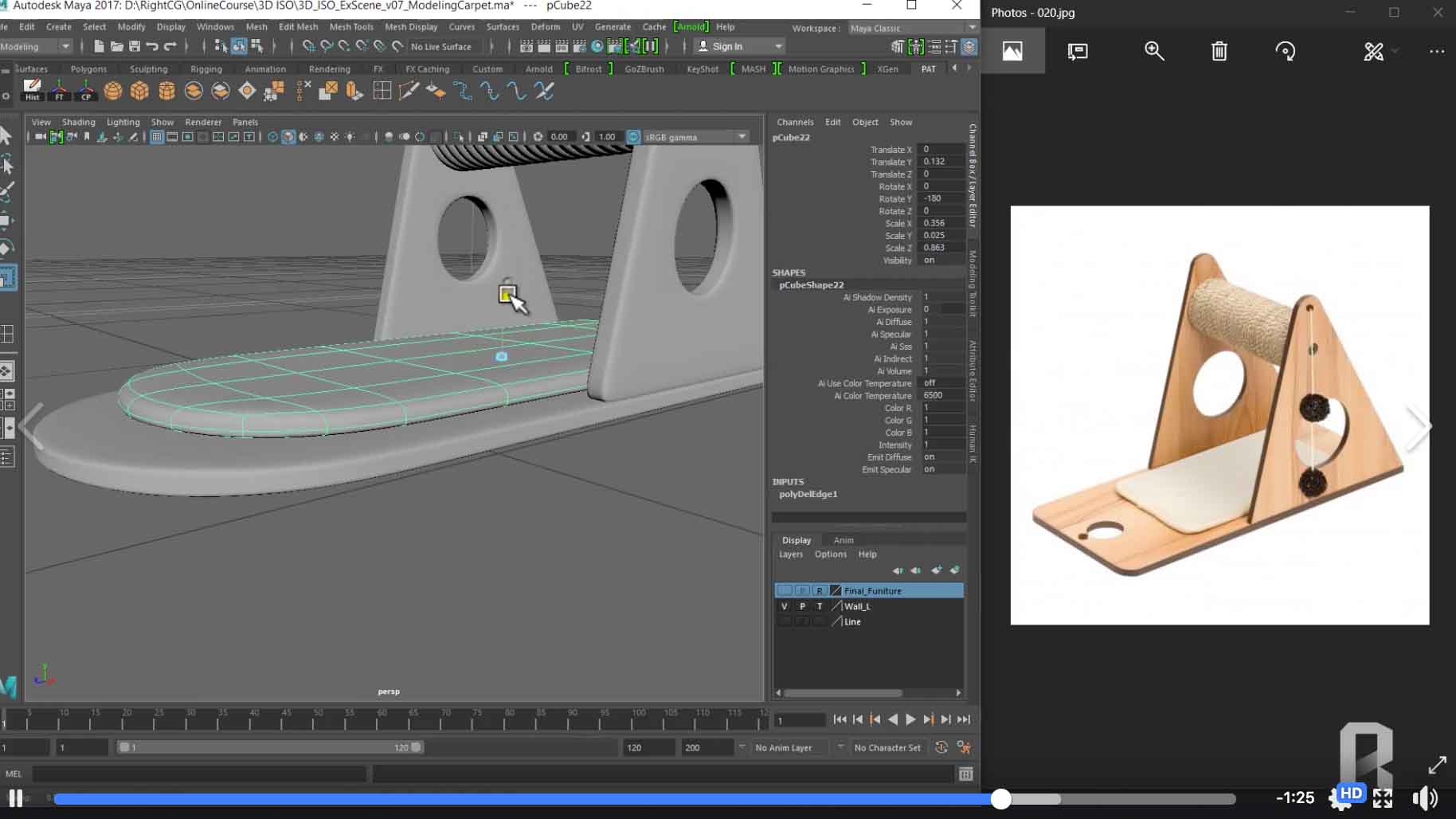The height and width of the screenshot is (819, 1456).
Task: Click the Hist delete history shelf icon
Action: click(x=32, y=90)
